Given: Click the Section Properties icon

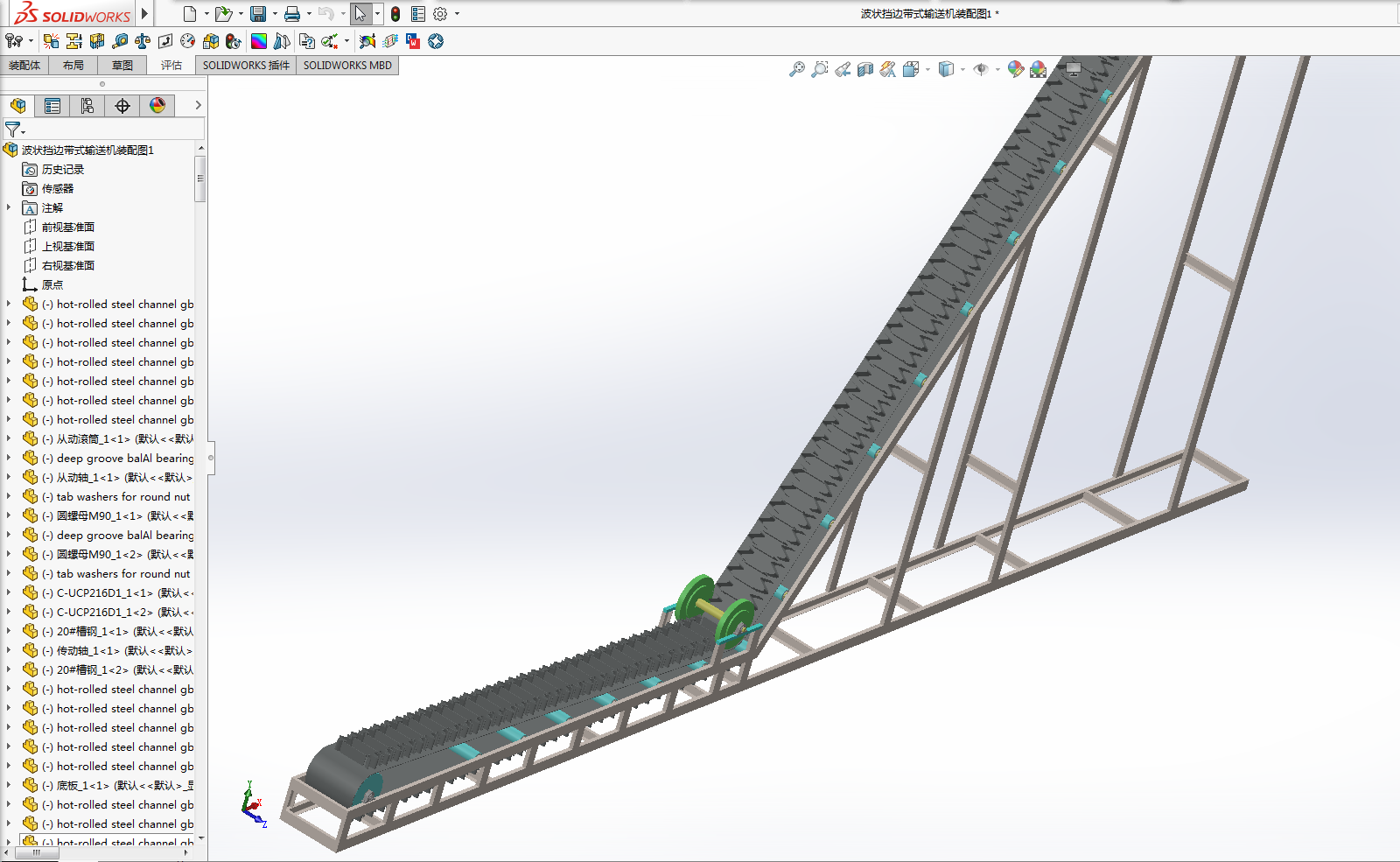Looking at the screenshot, I should click(x=165, y=41).
